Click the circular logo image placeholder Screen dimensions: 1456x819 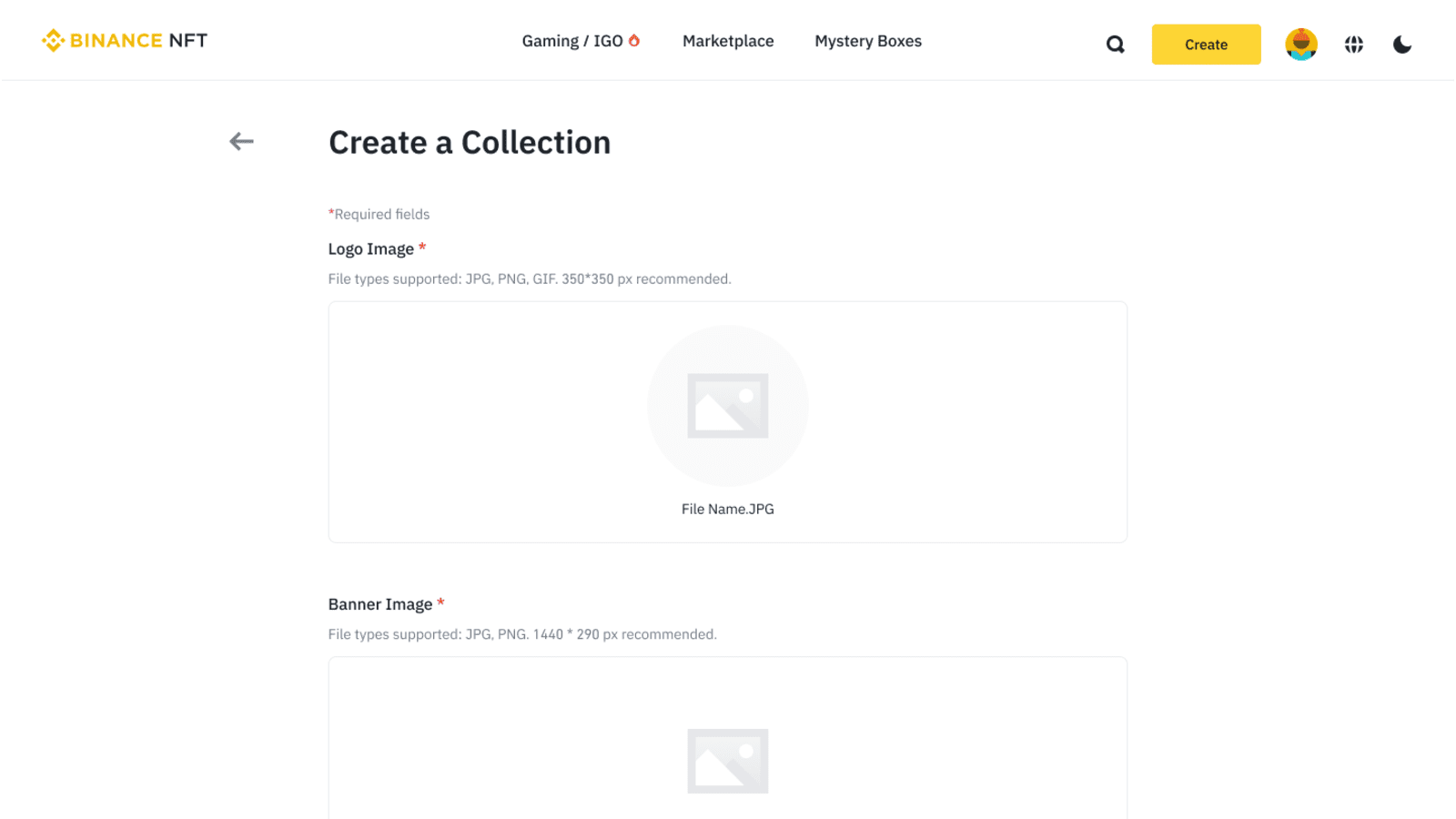pos(728,406)
